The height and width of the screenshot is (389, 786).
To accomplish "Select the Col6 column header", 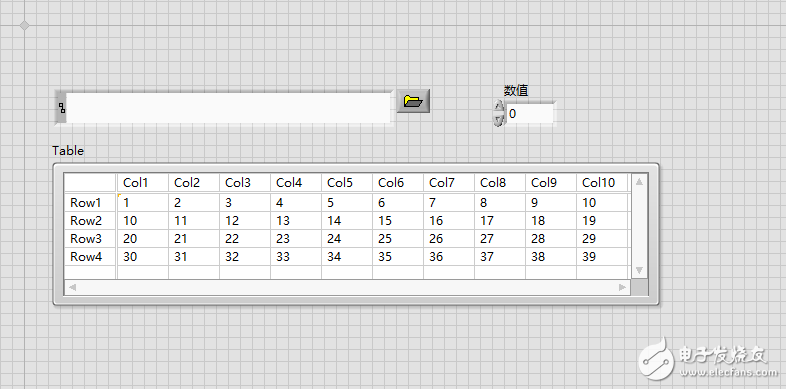I will (x=398, y=183).
